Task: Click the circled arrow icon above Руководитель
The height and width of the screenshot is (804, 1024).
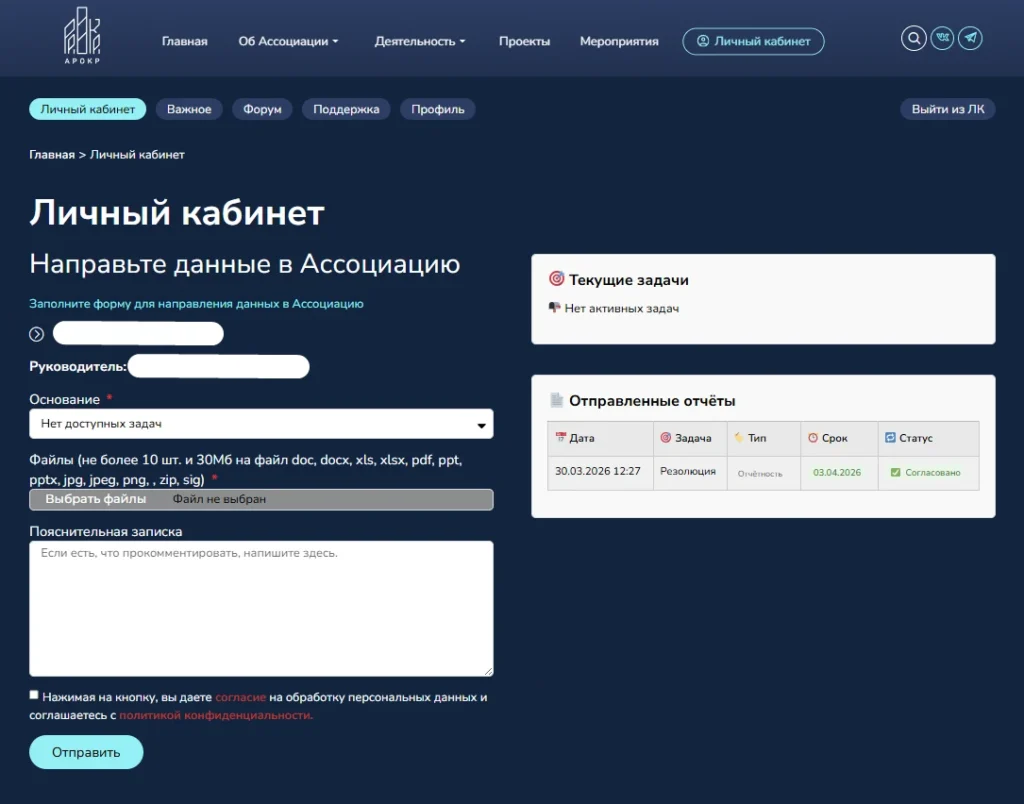Action: pyautogui.click(x=37, y=334)
